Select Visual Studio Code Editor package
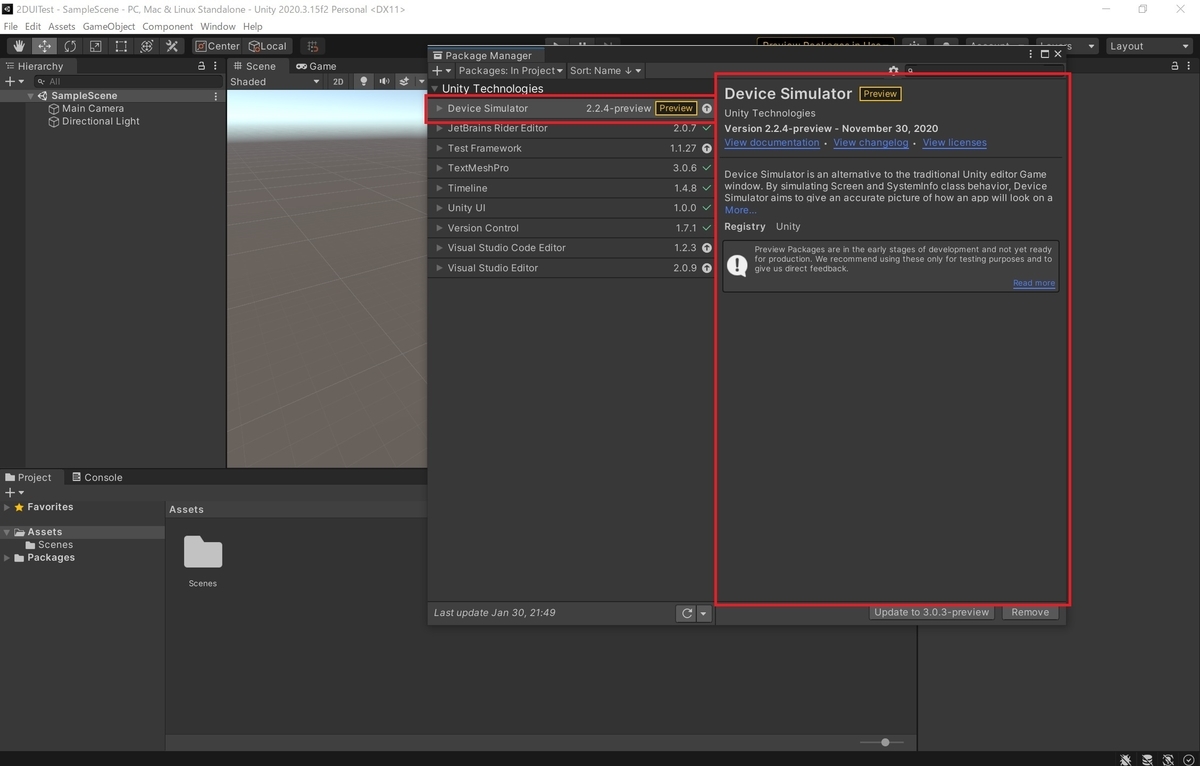 pos(571,248)
